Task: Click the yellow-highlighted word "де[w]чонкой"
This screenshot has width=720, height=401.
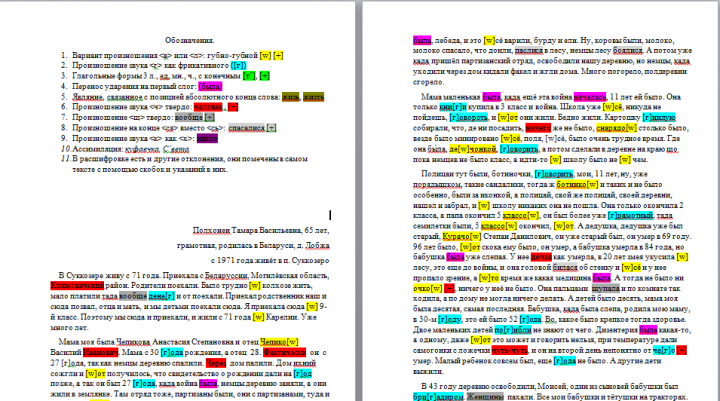Action: [473, 149]
